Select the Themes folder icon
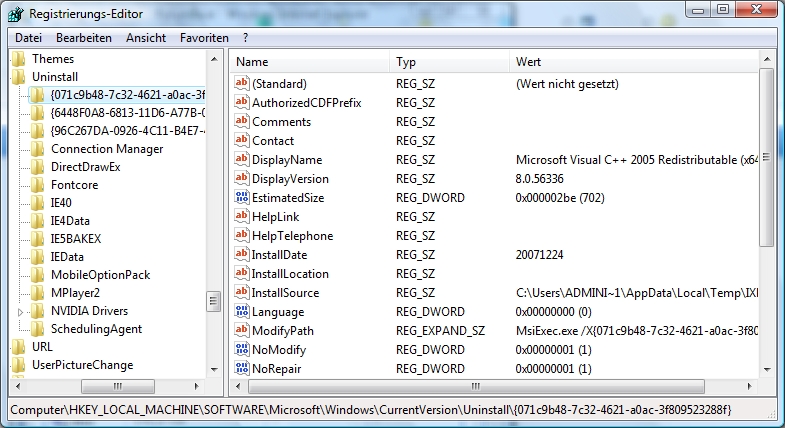 click(19, 59)
